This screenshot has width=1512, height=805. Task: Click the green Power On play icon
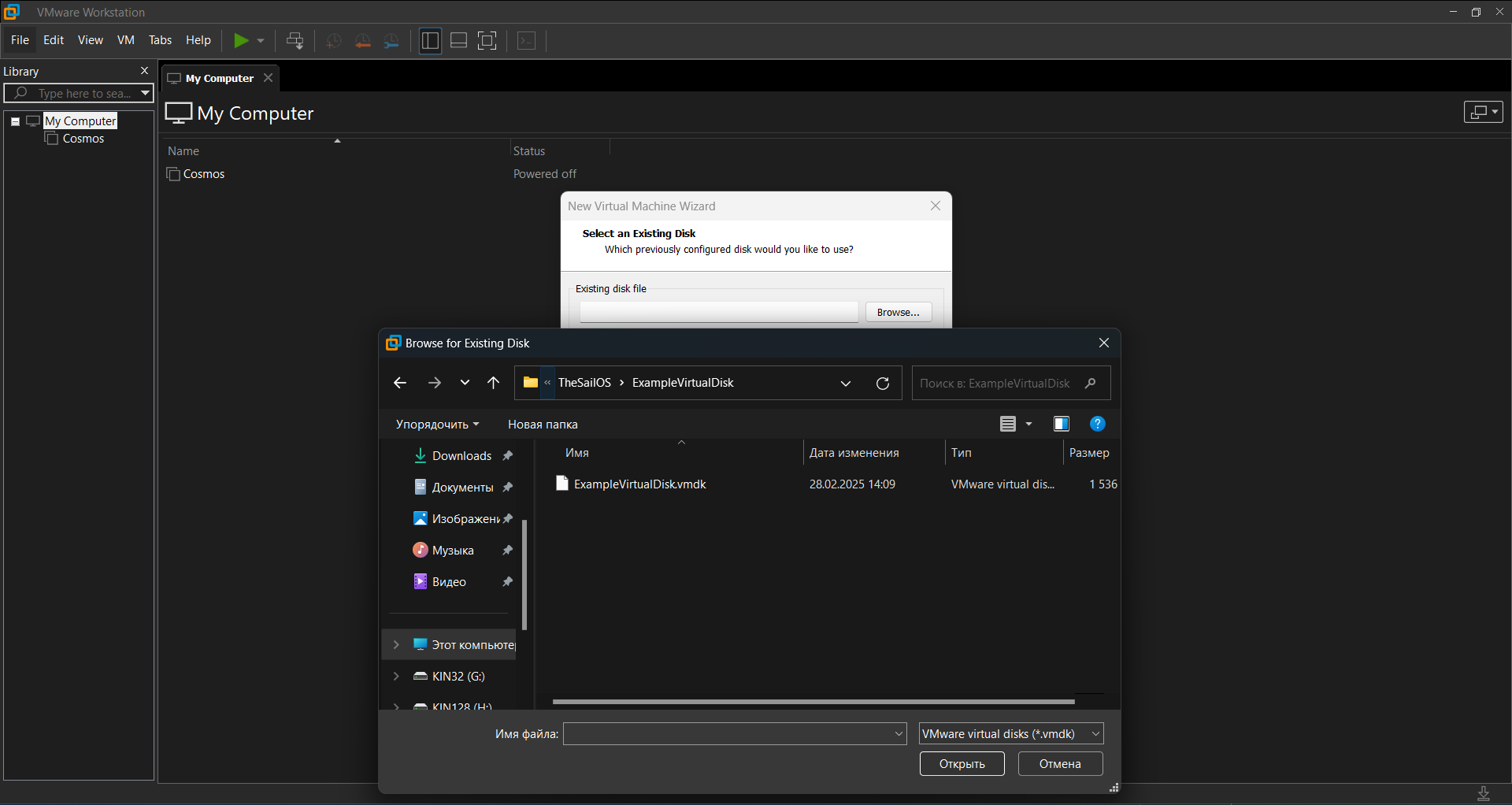[x=241, y=40]
